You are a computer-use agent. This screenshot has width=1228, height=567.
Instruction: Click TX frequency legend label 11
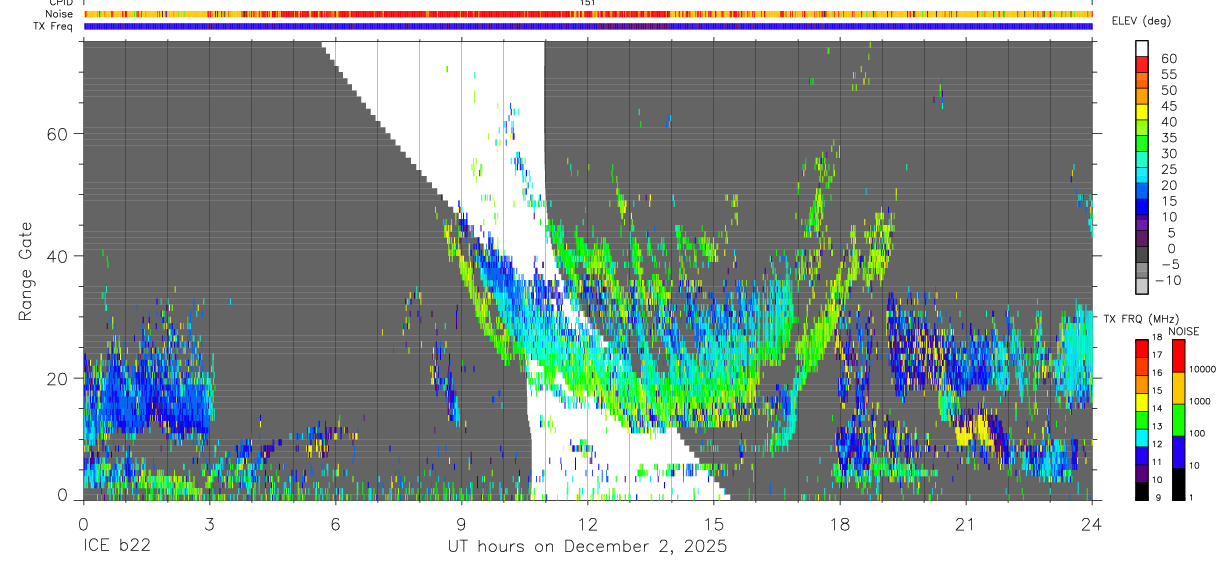pyautogui.click(x=1155, y=462)
